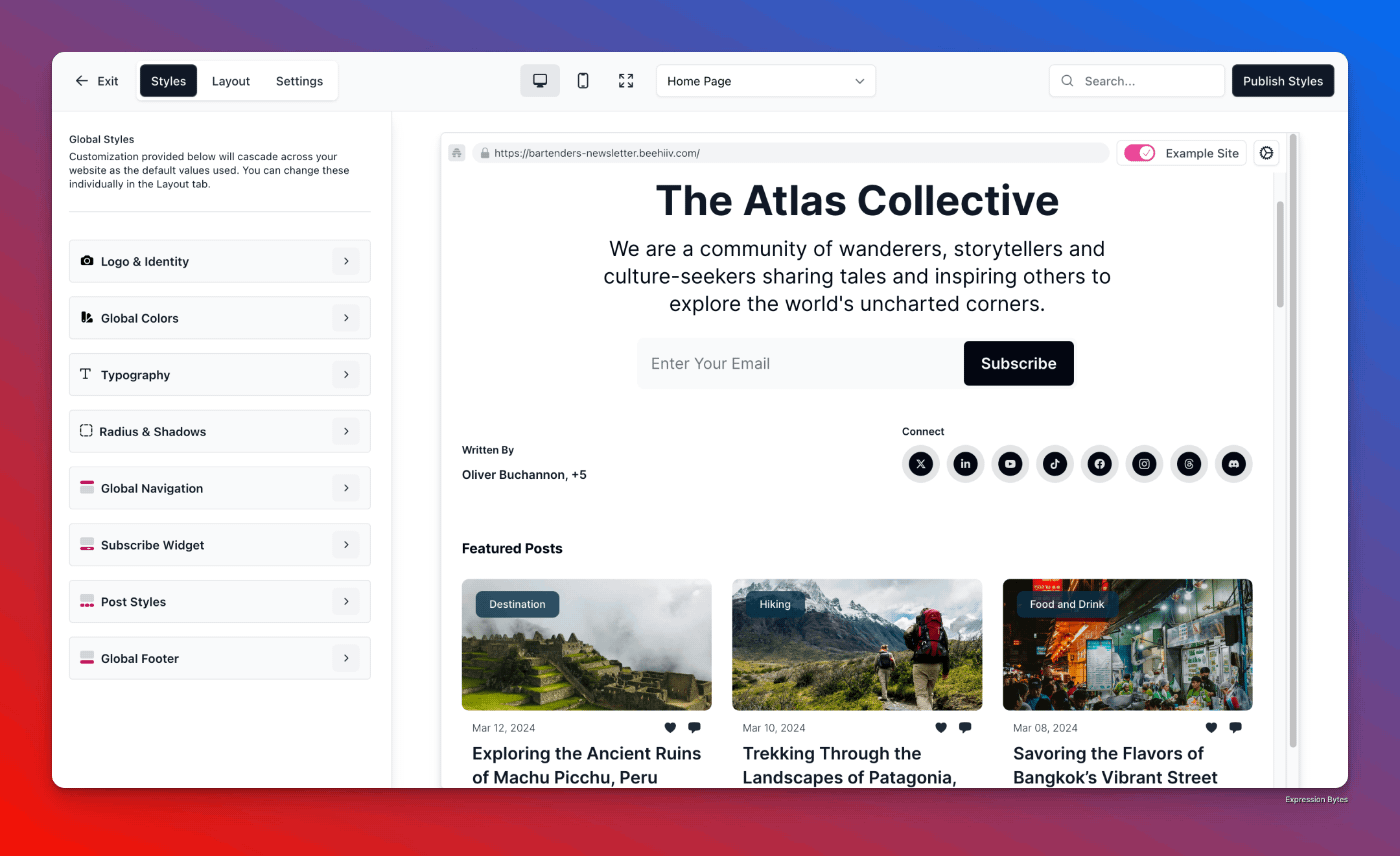Toggle the Example Site switch
The image size is (1400, 856).
coord(1141,152)
